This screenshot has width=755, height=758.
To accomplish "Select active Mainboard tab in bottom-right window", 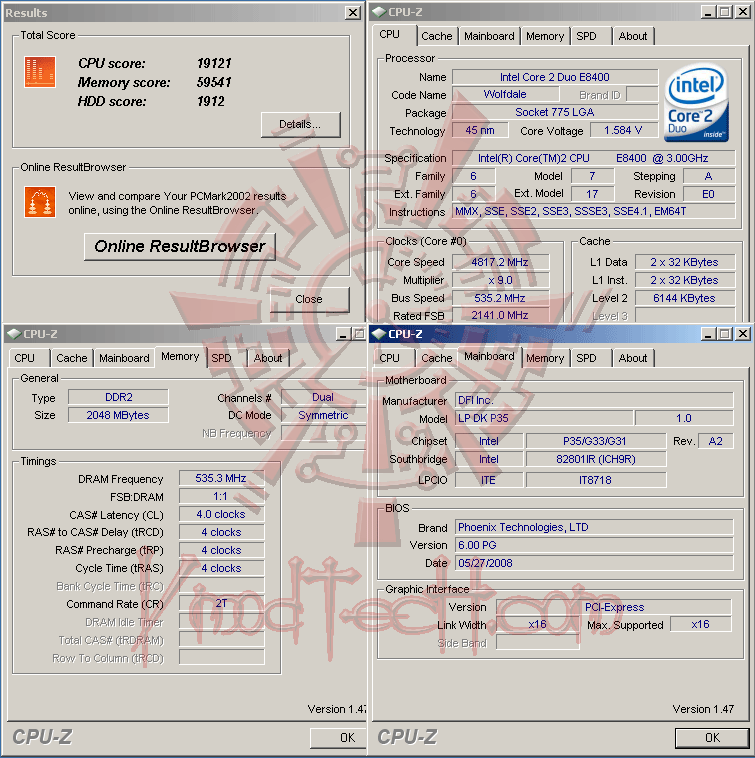I will [x=489, y=357].
